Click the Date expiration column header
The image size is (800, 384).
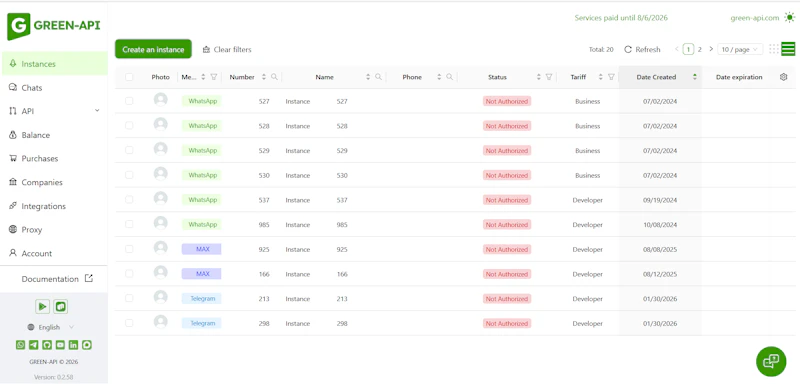click(x=739, y=77)
